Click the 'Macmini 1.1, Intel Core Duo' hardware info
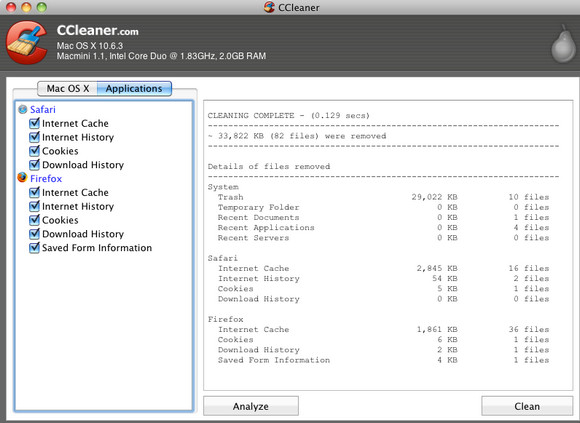 161,56
